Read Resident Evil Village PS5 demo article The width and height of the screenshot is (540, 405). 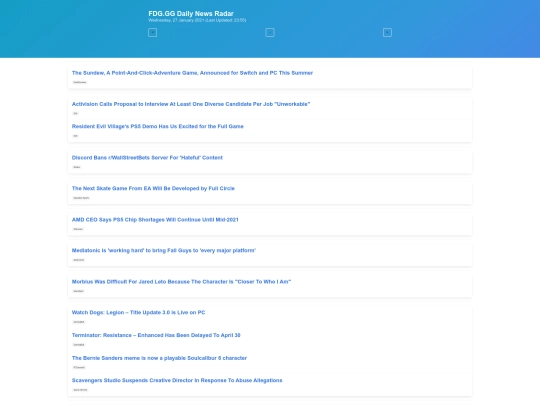158,126
